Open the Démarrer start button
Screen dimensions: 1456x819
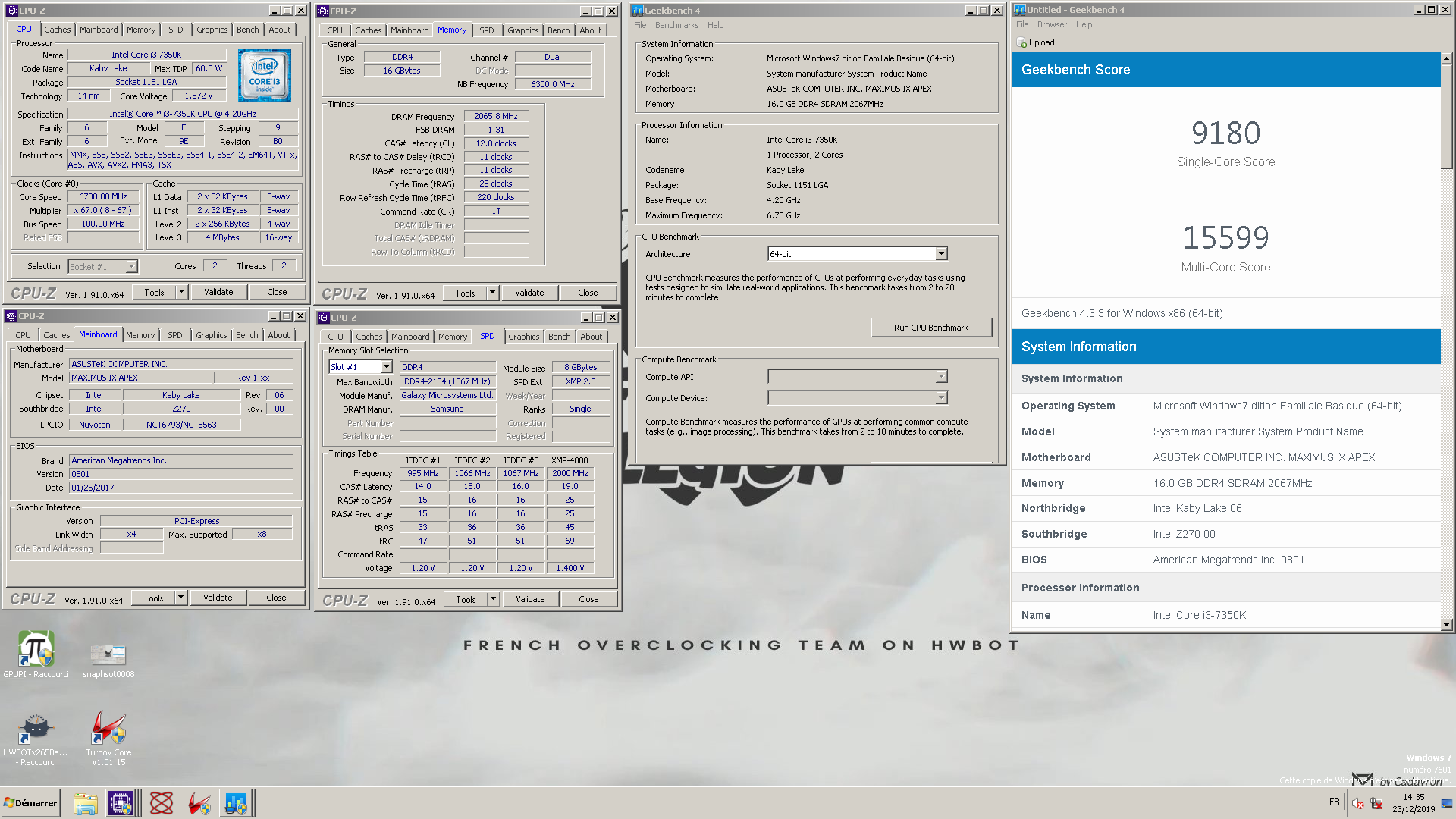pos(30,803)
